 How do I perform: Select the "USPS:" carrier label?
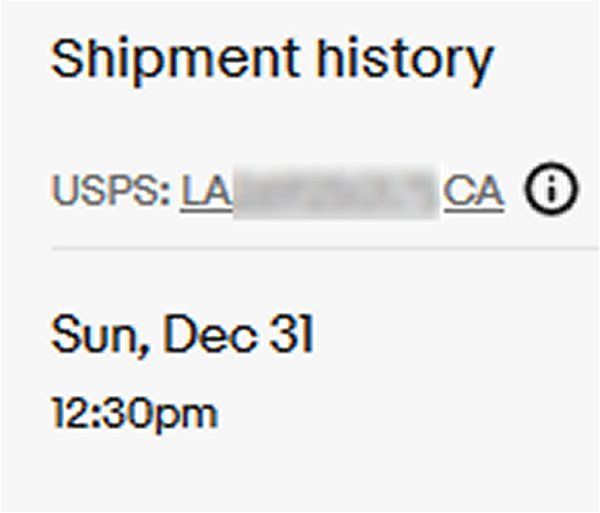click(x=111, y=191)
